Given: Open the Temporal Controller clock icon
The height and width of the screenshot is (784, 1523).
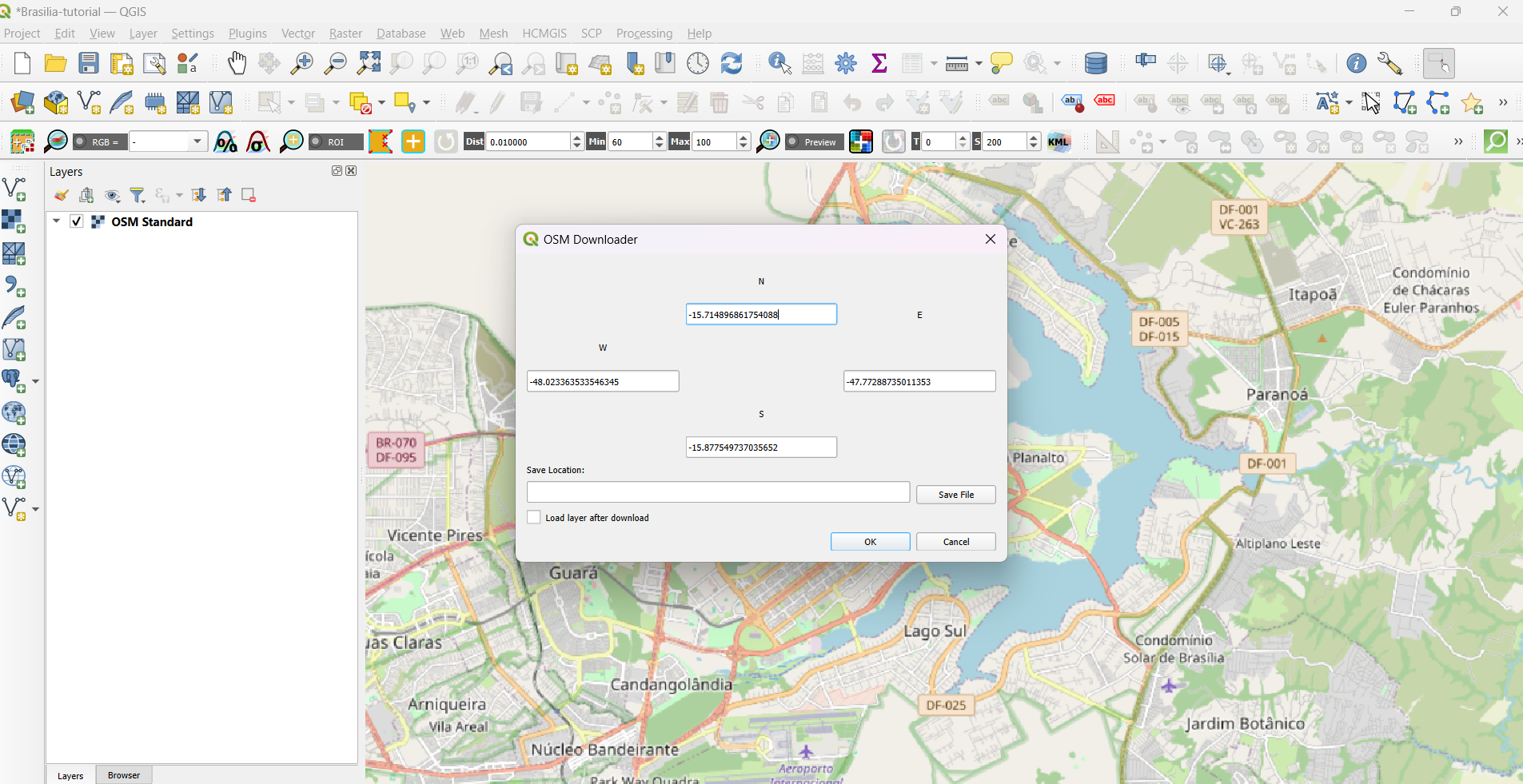Looking at the screenshot, I should (698, 63).
